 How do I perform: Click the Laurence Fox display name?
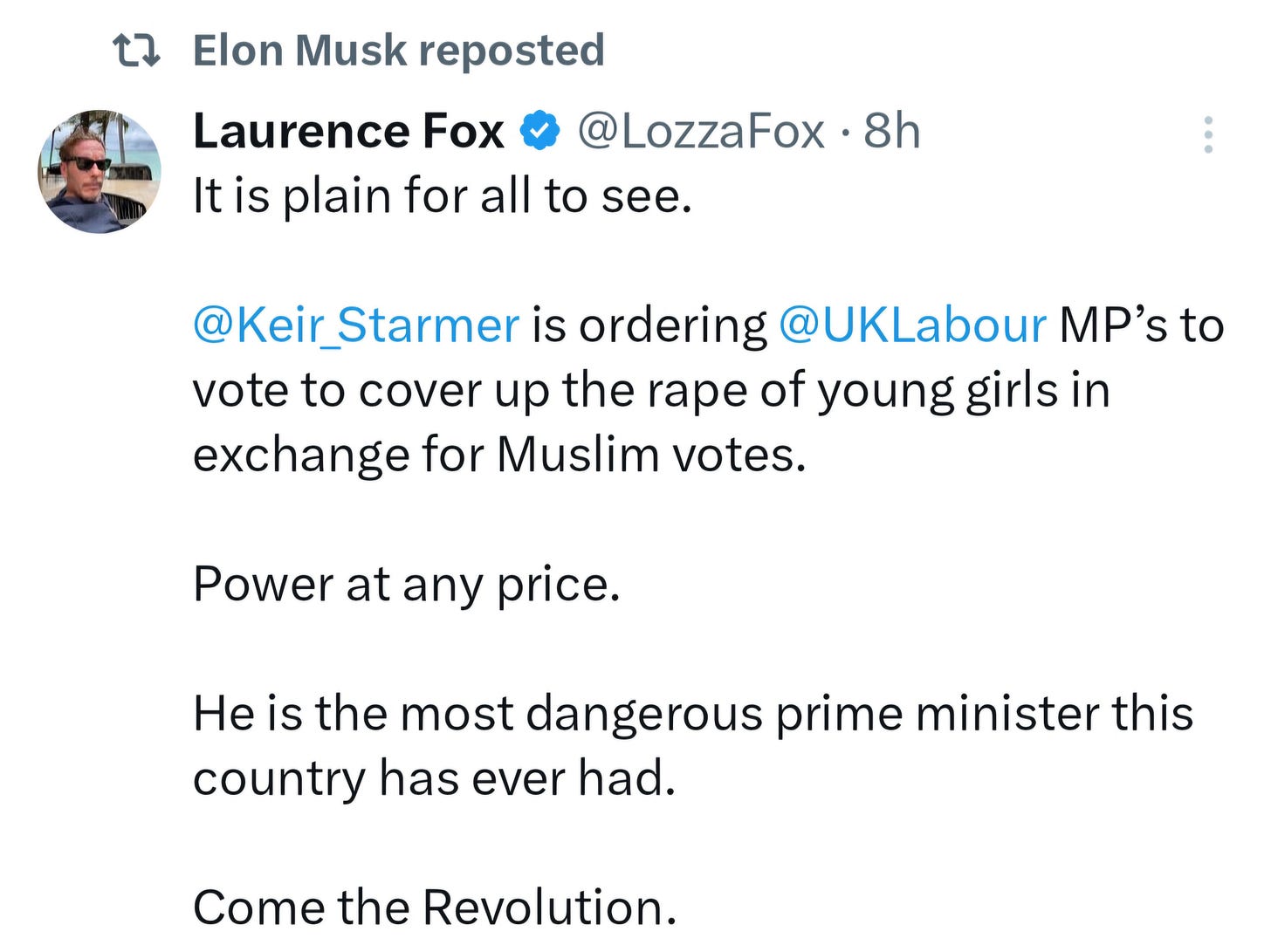click(348, 132)
